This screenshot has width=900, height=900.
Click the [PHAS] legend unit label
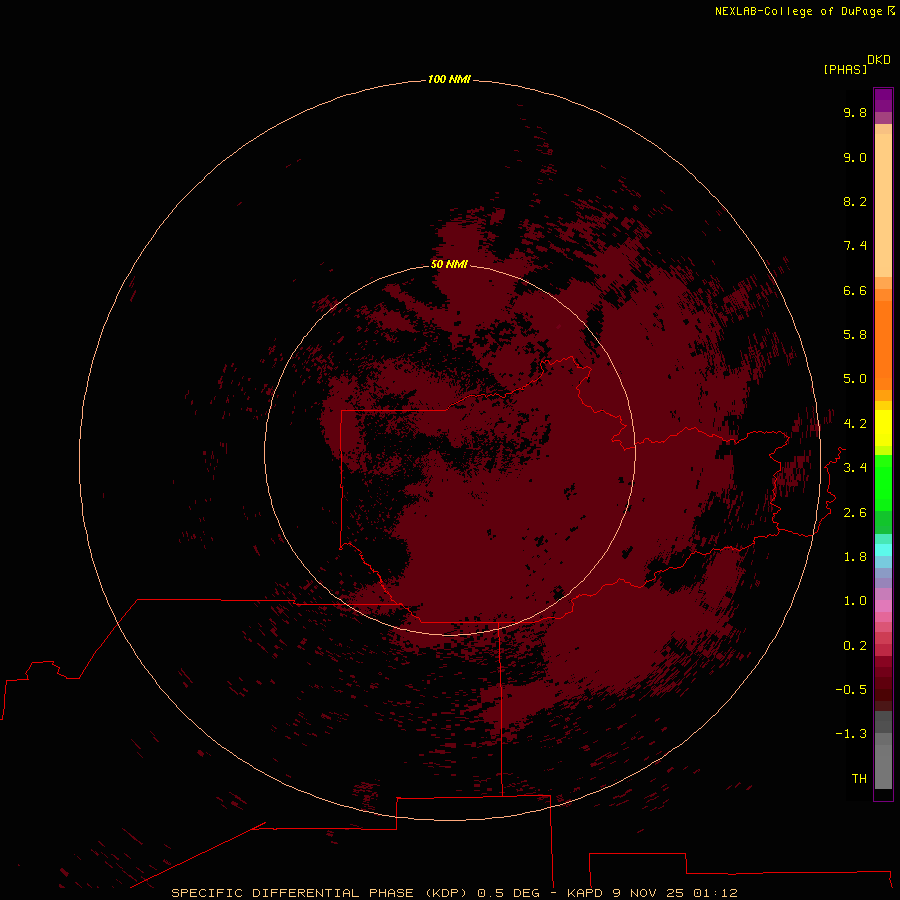(x=845, y=69)
